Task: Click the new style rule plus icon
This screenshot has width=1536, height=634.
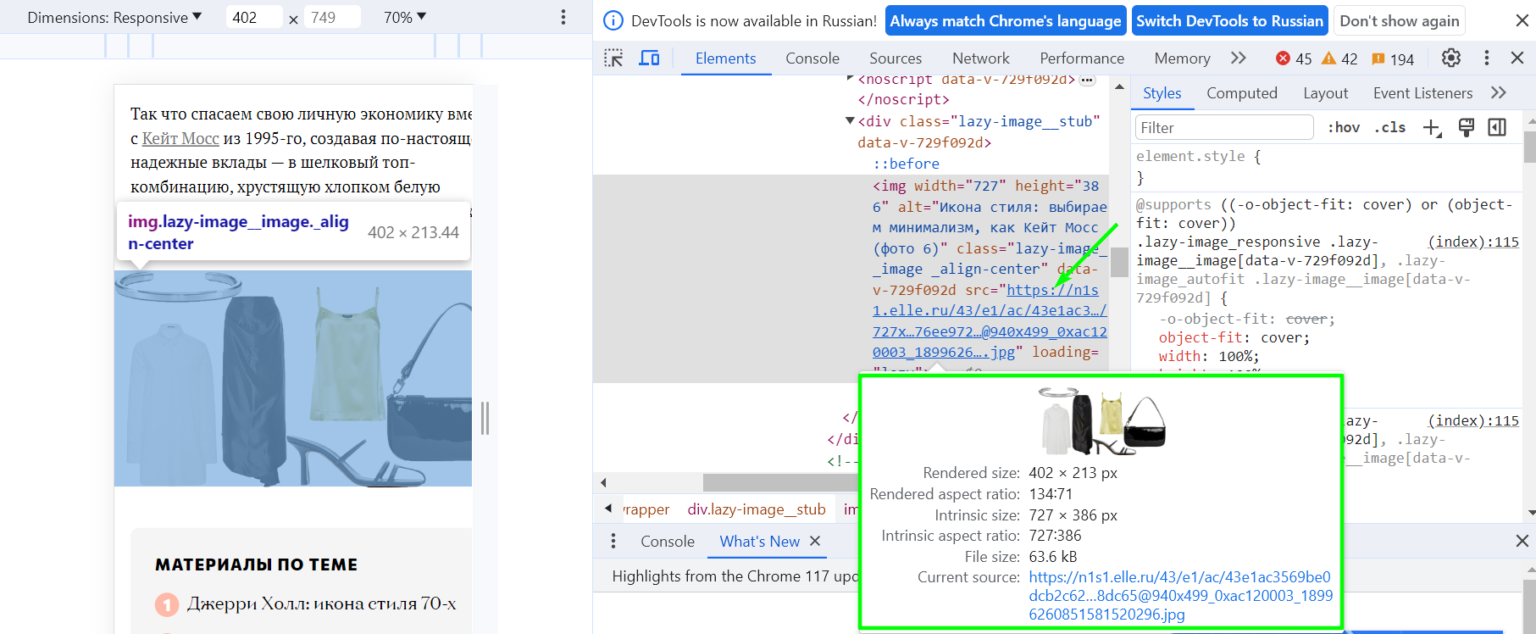Action: pyautogui.click(x=1432, y=127)
